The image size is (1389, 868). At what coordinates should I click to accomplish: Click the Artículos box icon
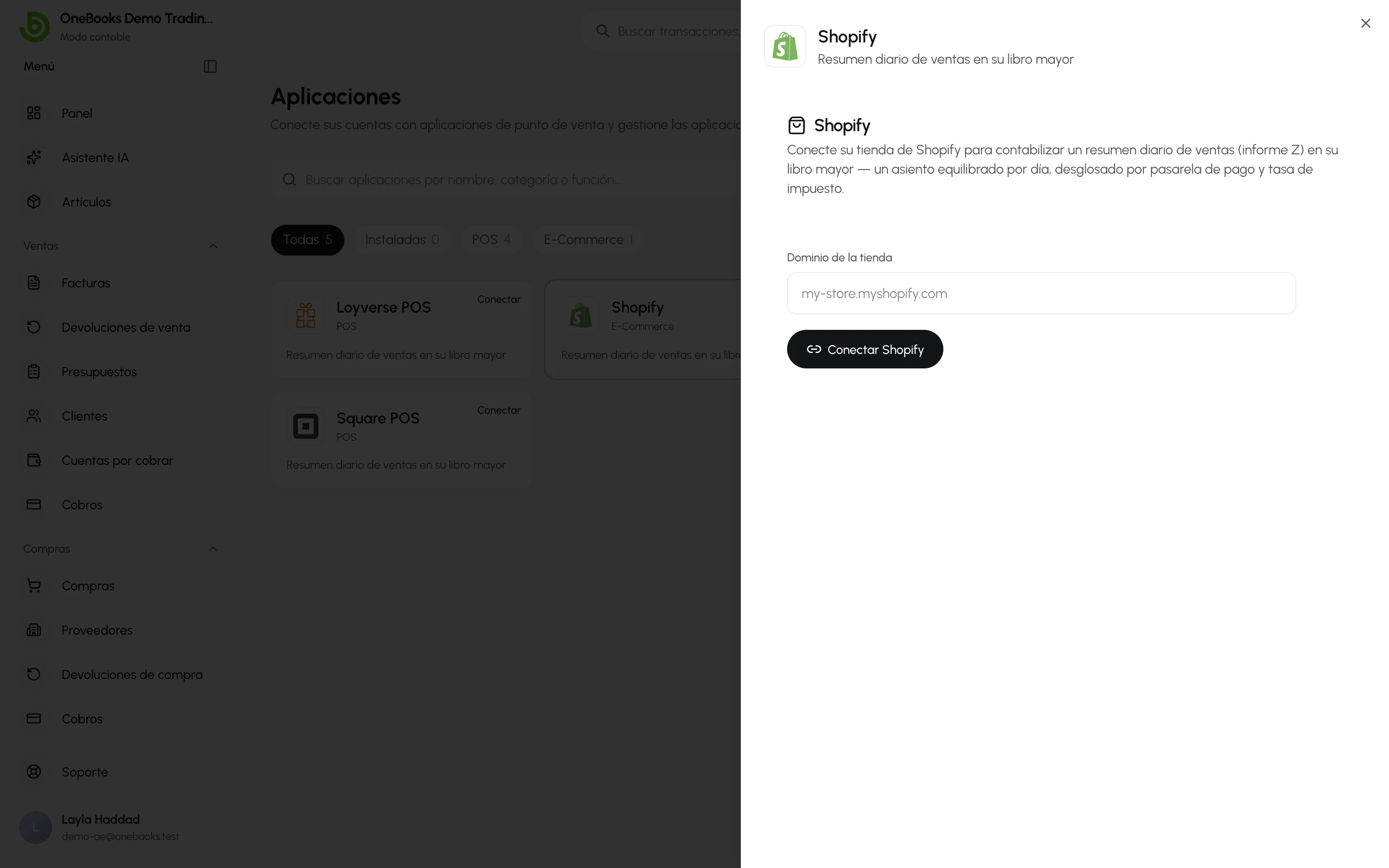pyautogui.click(x=34, y=202)
